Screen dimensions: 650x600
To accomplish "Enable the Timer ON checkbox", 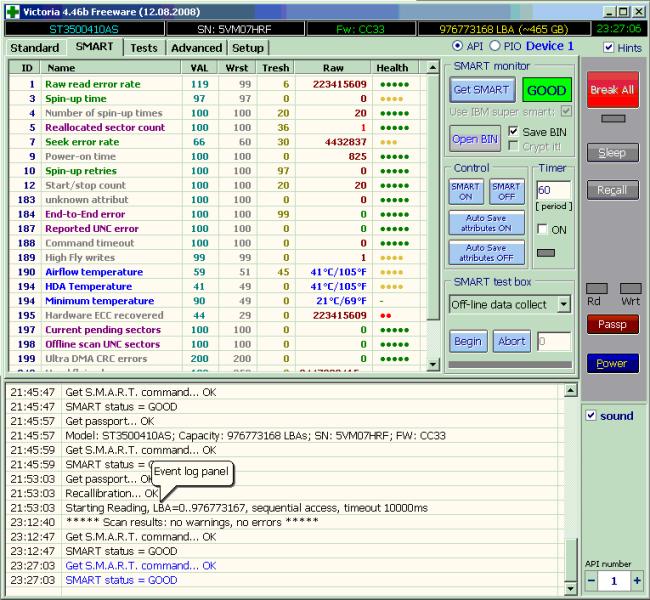I will [x=542, y=229].
